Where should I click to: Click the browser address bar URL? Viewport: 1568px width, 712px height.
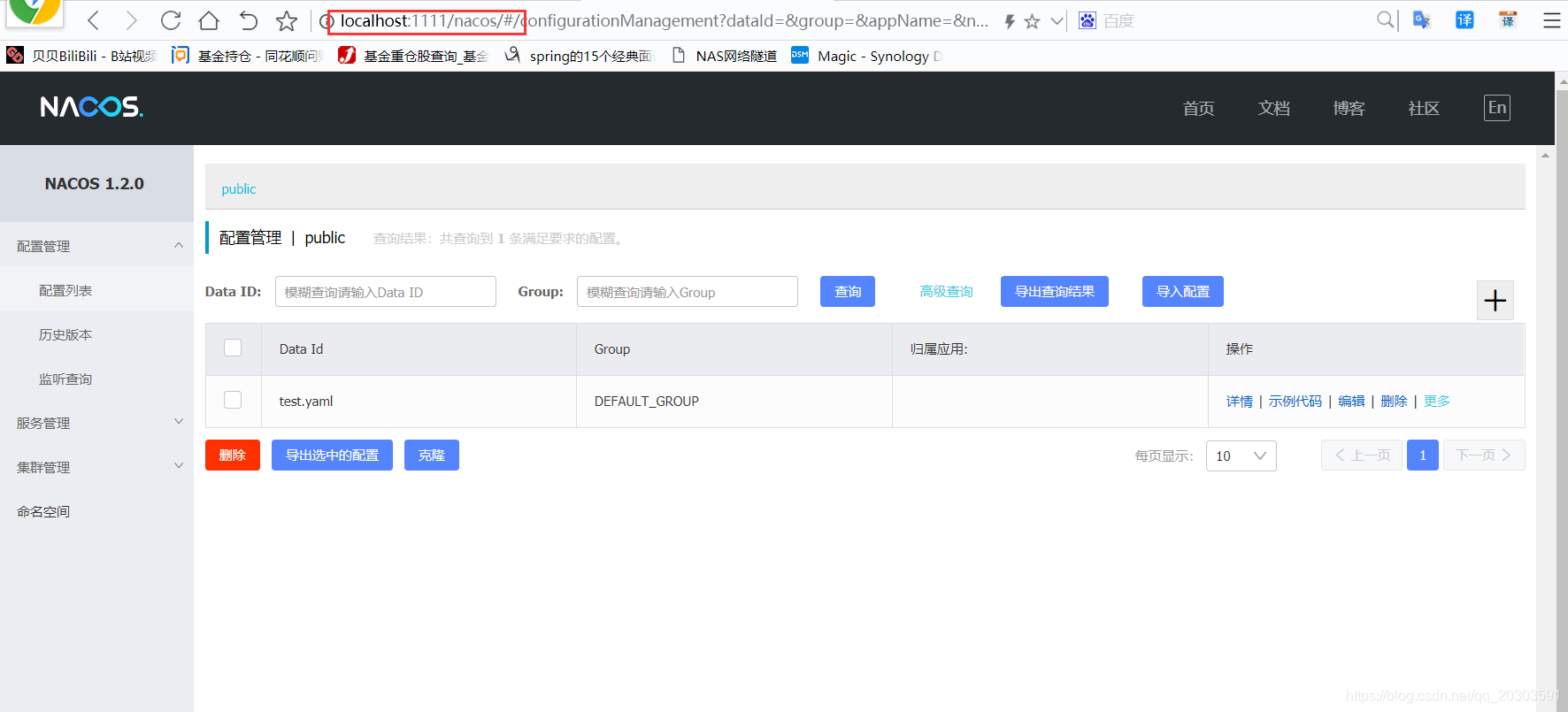(x=664, y=20)
